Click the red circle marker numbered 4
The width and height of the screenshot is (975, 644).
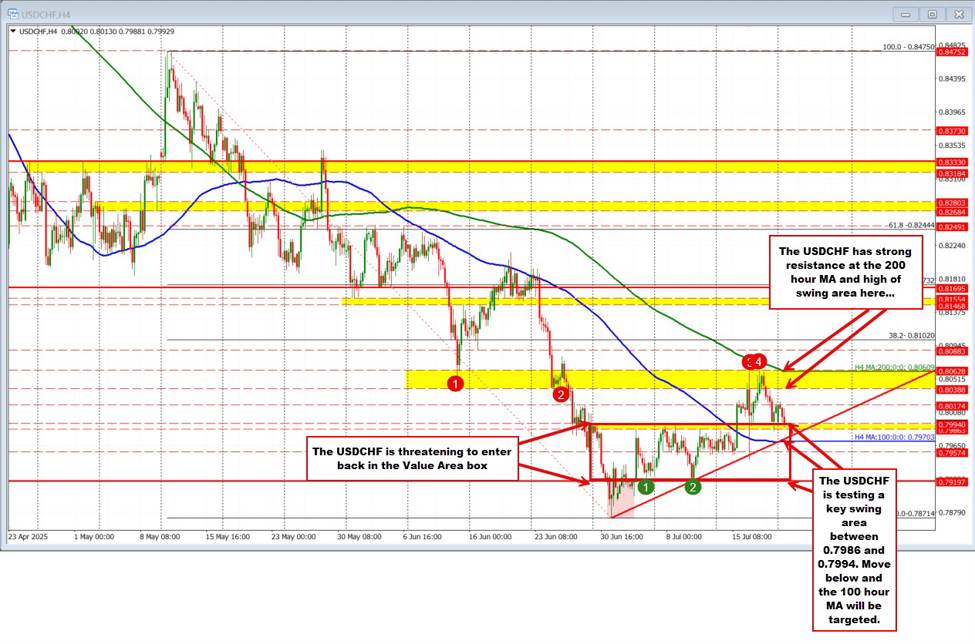point(762,361)
